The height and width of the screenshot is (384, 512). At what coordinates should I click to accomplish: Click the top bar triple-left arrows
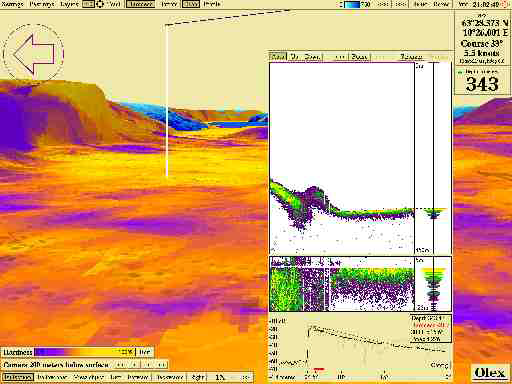(383, 4)
